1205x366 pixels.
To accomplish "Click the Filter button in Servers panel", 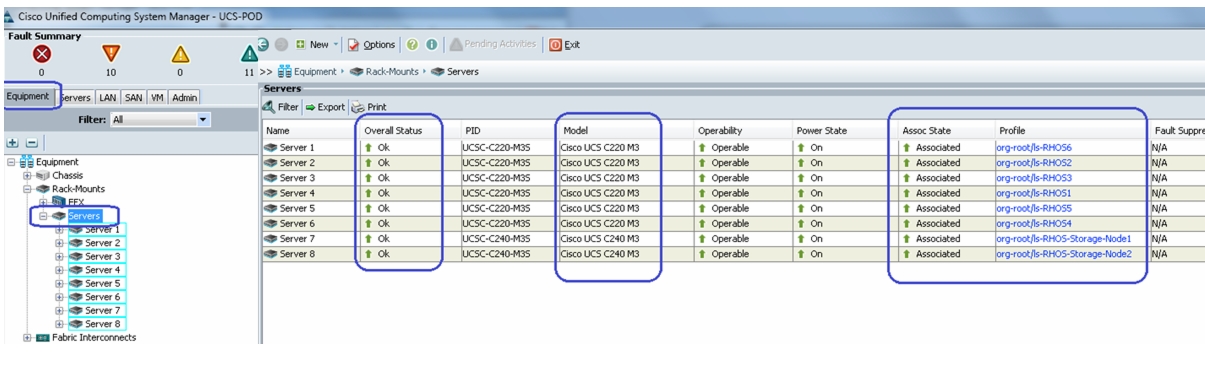I will [x=281, y=107].
